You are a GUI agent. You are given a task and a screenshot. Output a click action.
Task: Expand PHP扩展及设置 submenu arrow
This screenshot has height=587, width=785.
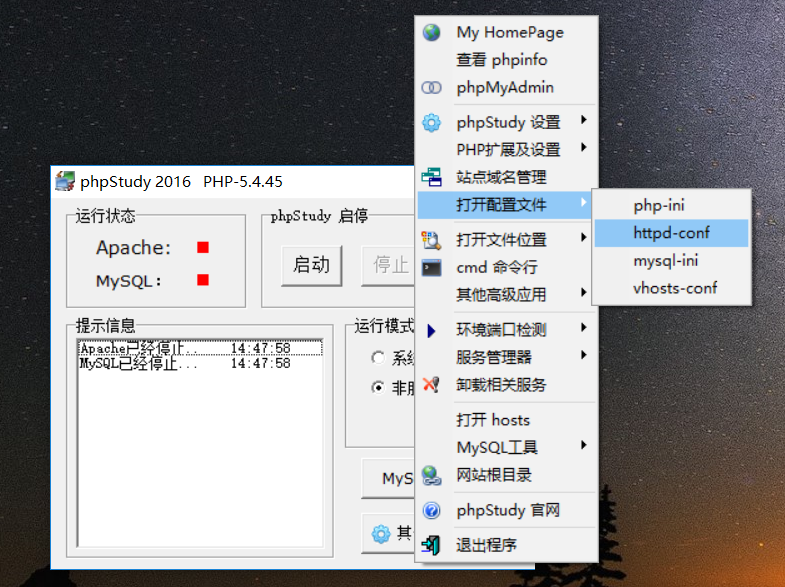(x=584, y=147)
